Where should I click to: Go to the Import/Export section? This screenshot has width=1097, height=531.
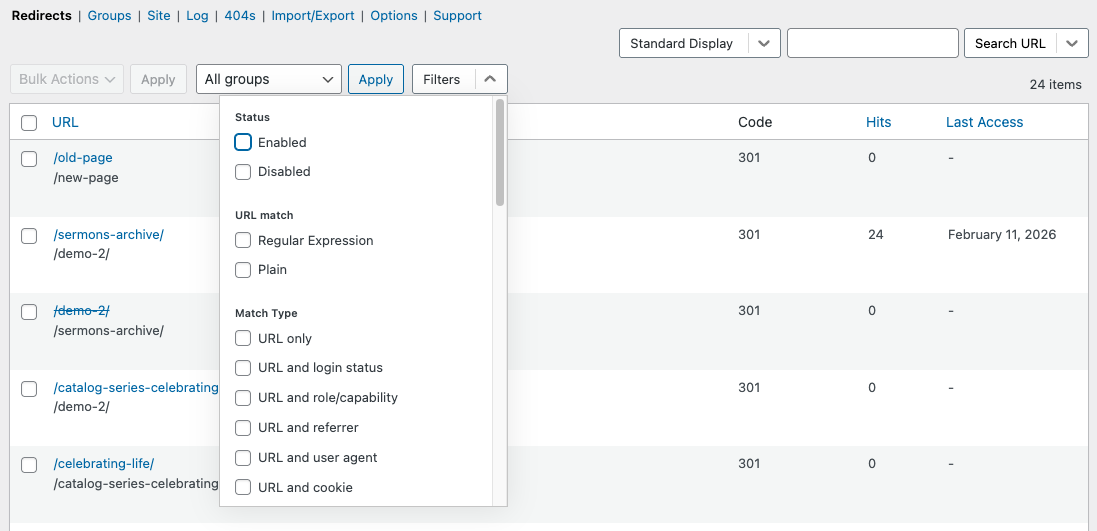[313, 16]
